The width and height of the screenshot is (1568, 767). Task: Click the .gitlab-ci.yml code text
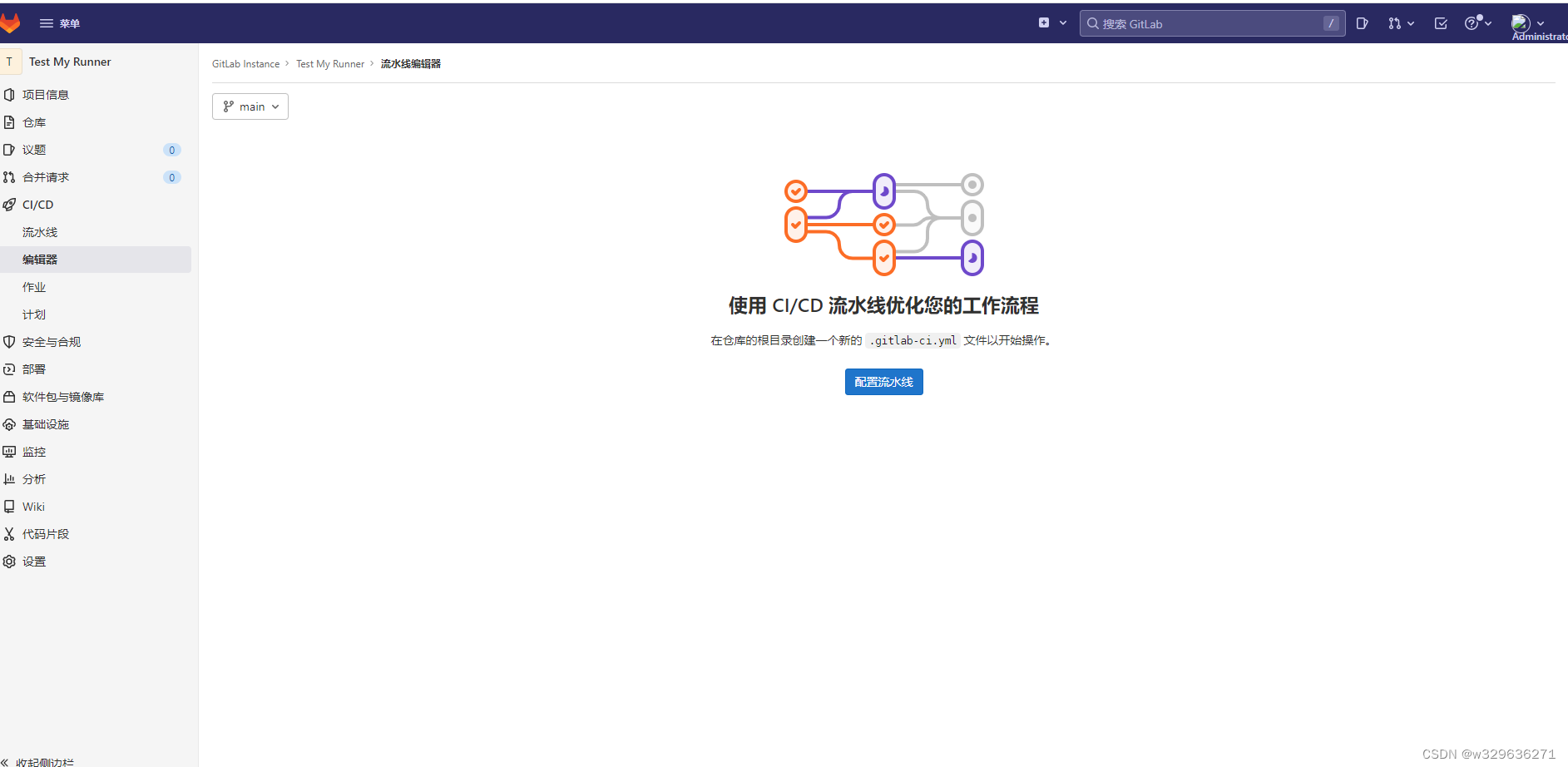click(x=913, y=340)
